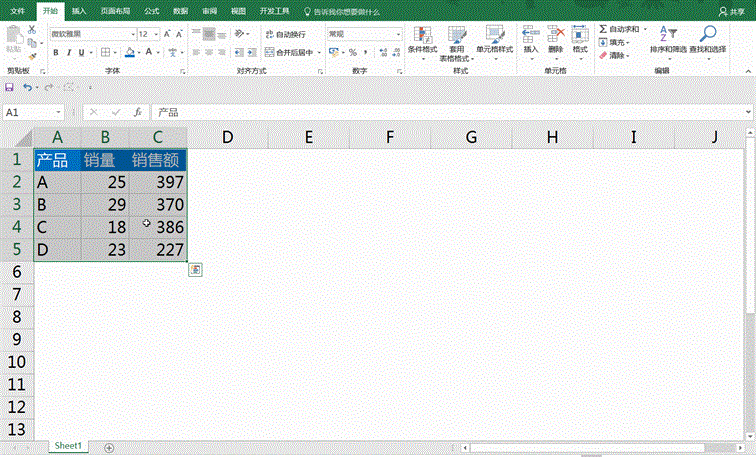
Task: Click the Undo arrow icon
Action: pyautogui.click(x=26, y=88)
